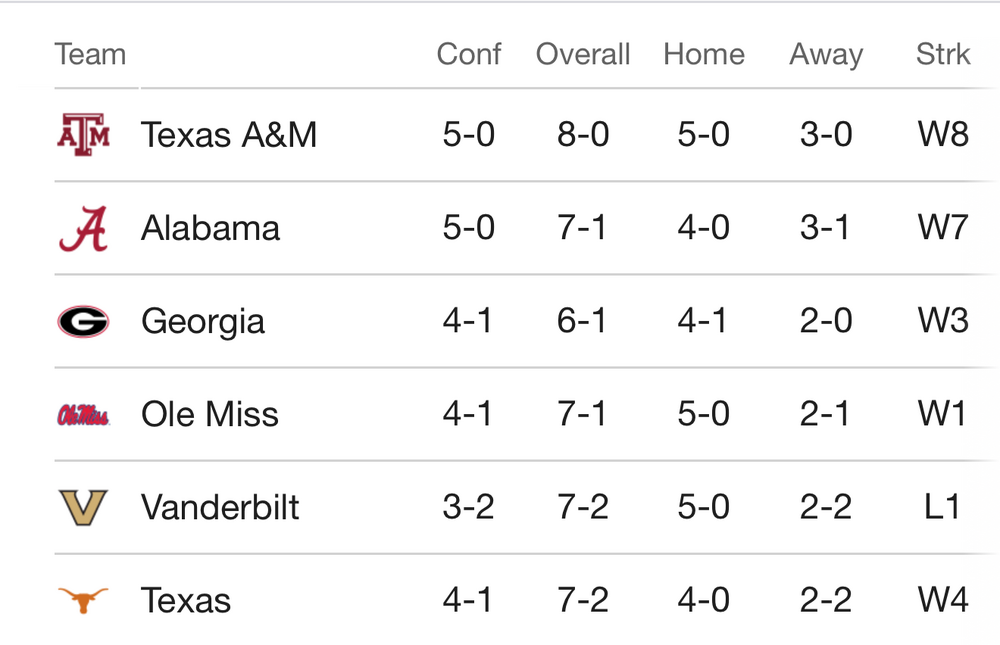This screenshot has height=645, width=1000.
Task: Go to the Ole Miss team page
Action: (x=210, y=414)
